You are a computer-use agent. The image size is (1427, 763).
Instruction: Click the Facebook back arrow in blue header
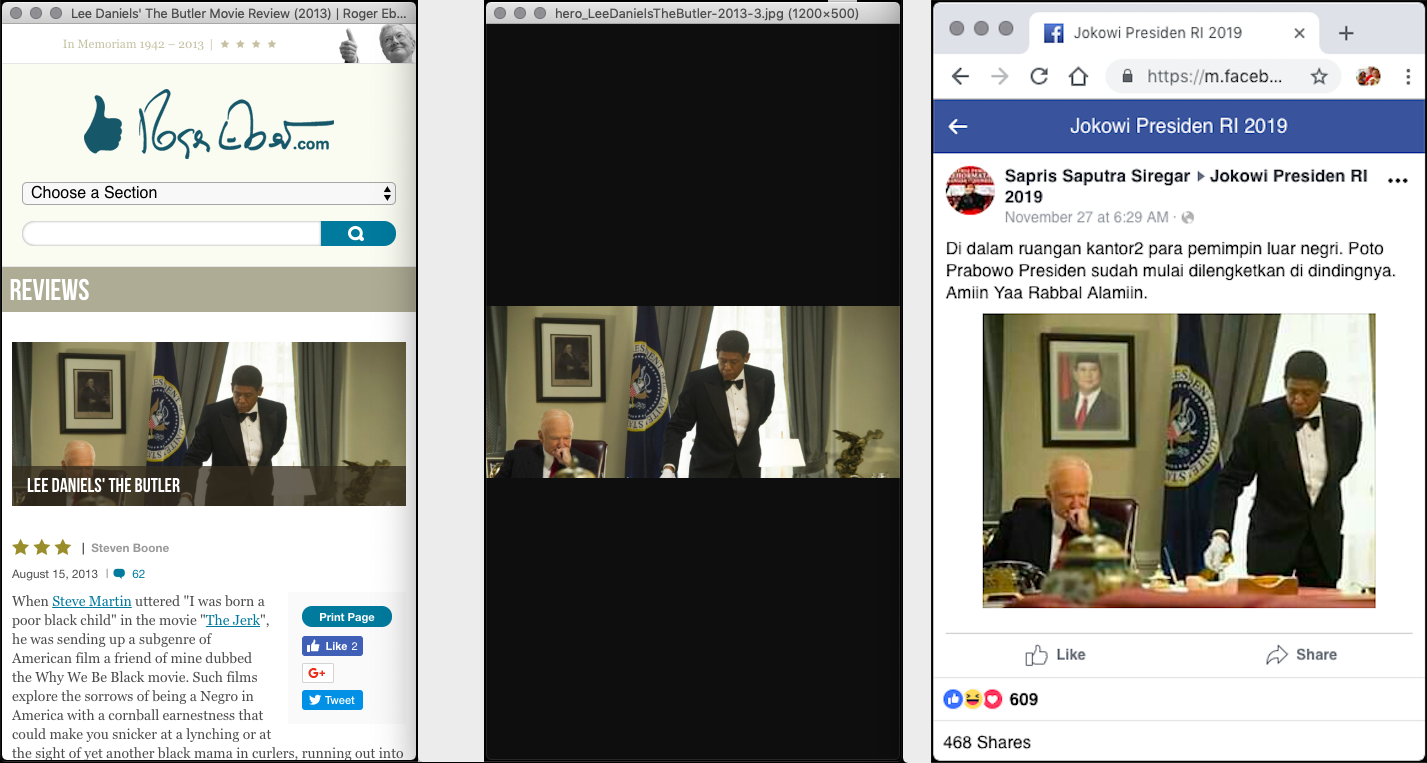click(958, 126)
